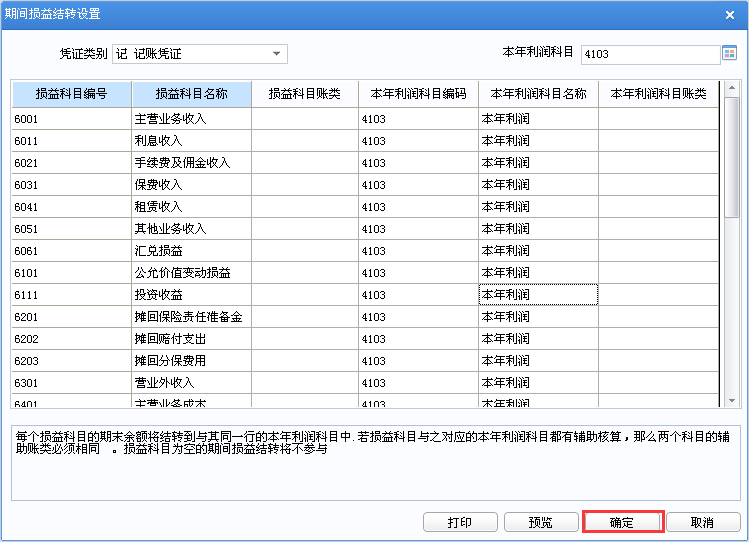Viewport: 749px width, 542px height.
Task: Select the 保费收入 cell
Action: 192,185
